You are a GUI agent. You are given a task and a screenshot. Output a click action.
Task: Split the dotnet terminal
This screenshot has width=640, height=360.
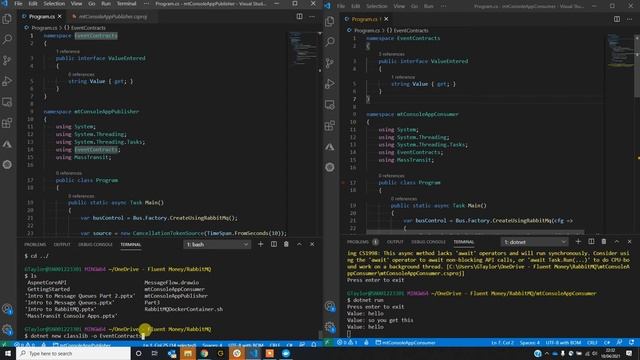tap(591, 242)
